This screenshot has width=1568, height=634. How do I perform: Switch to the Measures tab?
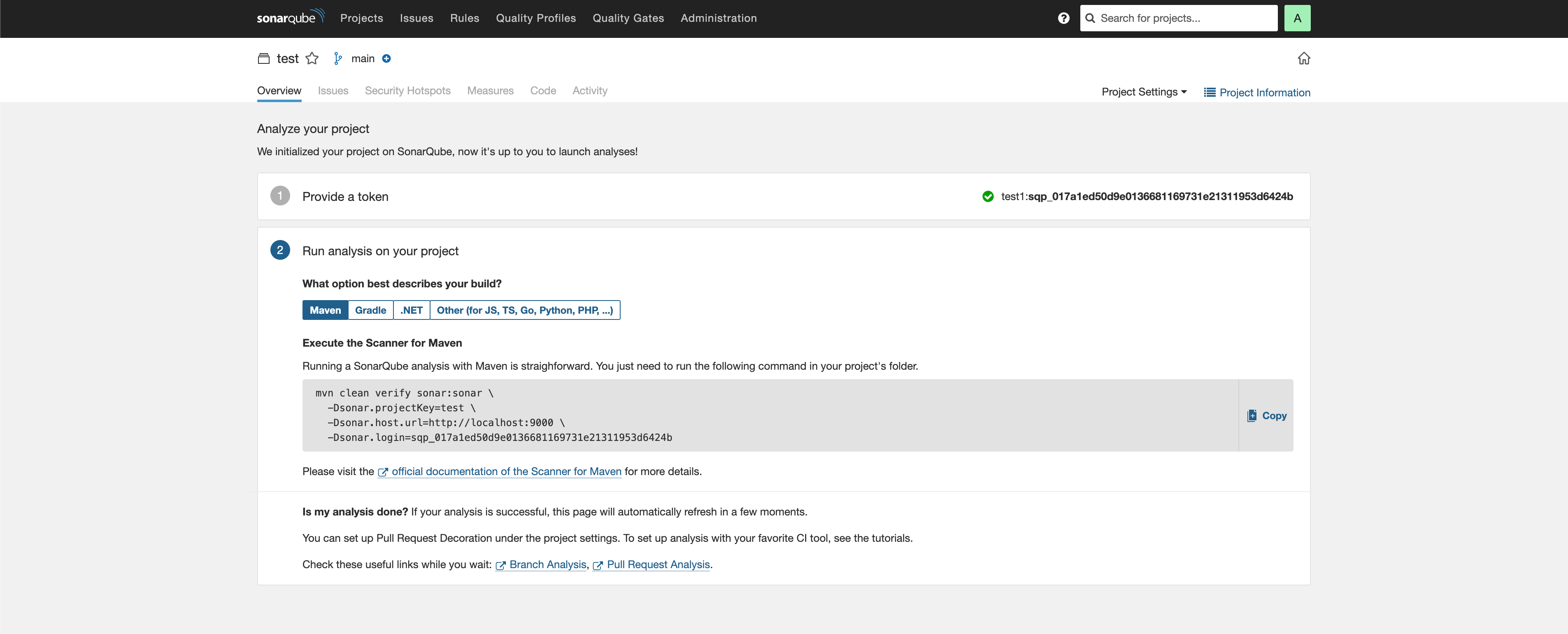tap(490, 91)
